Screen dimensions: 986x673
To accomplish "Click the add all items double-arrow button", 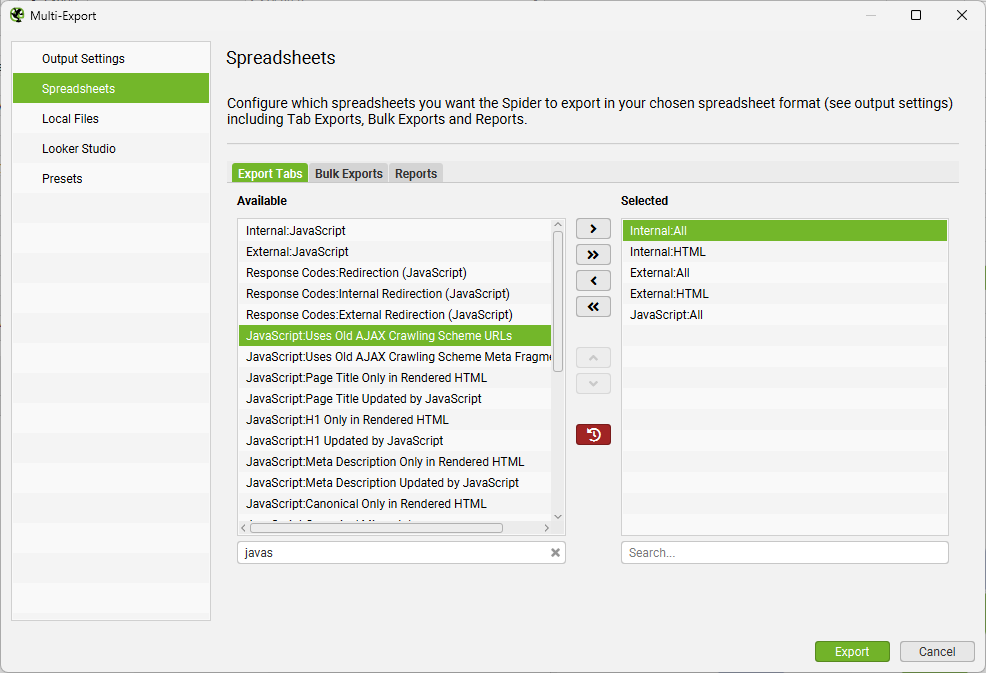I will pyautogui.click(x=593, y=255).
